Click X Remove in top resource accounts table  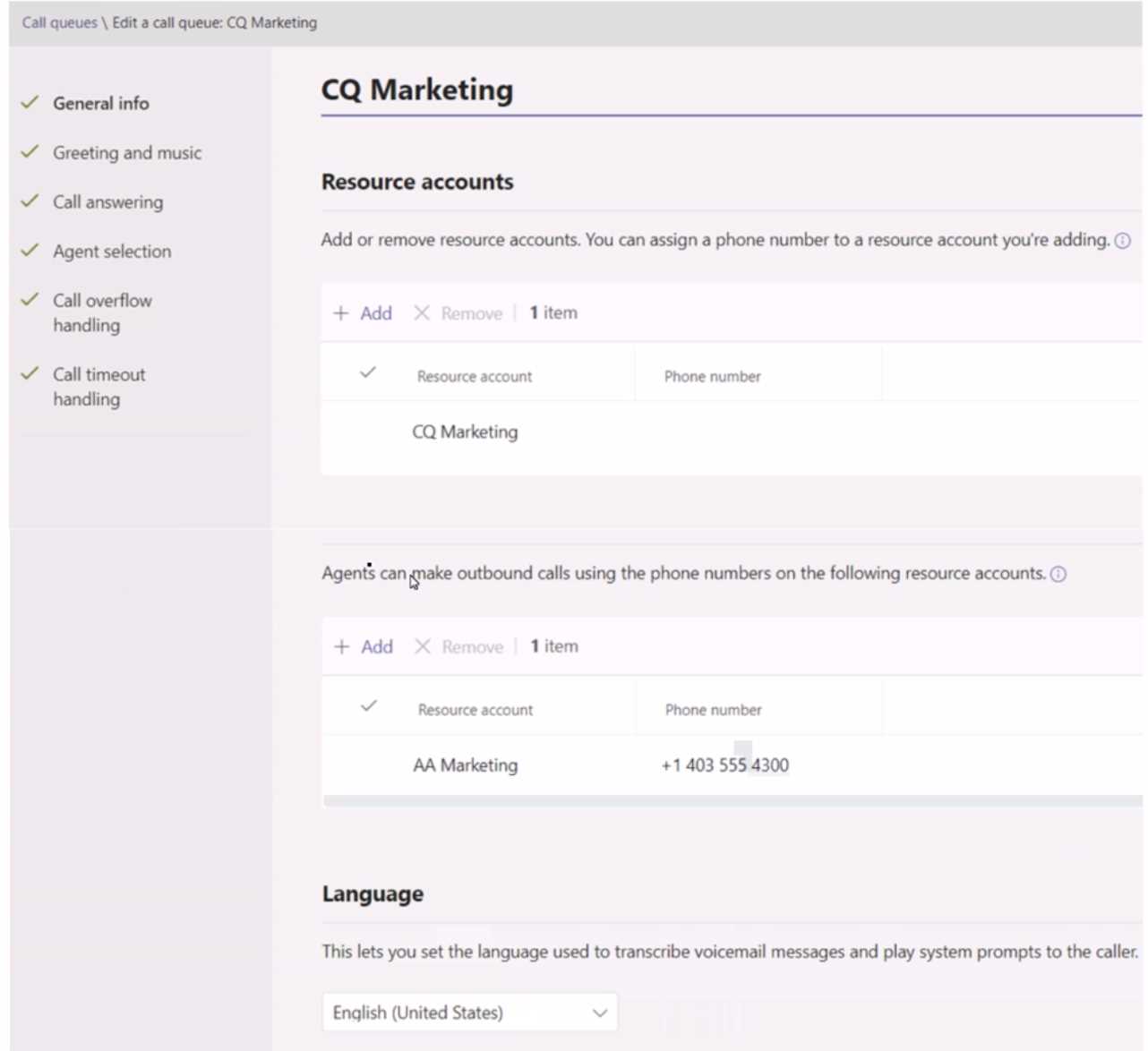(458, 313)
